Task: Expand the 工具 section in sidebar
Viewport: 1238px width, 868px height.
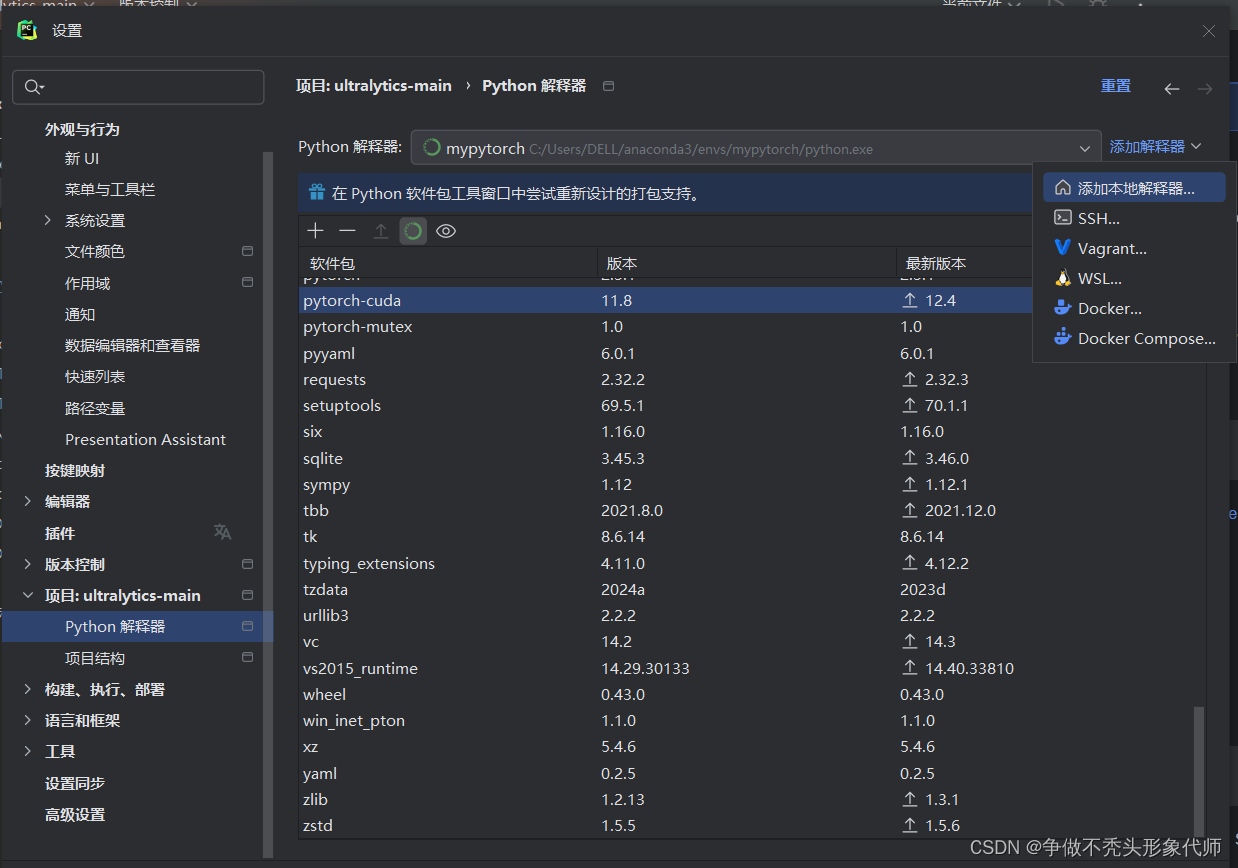Action: click(30, 751)
